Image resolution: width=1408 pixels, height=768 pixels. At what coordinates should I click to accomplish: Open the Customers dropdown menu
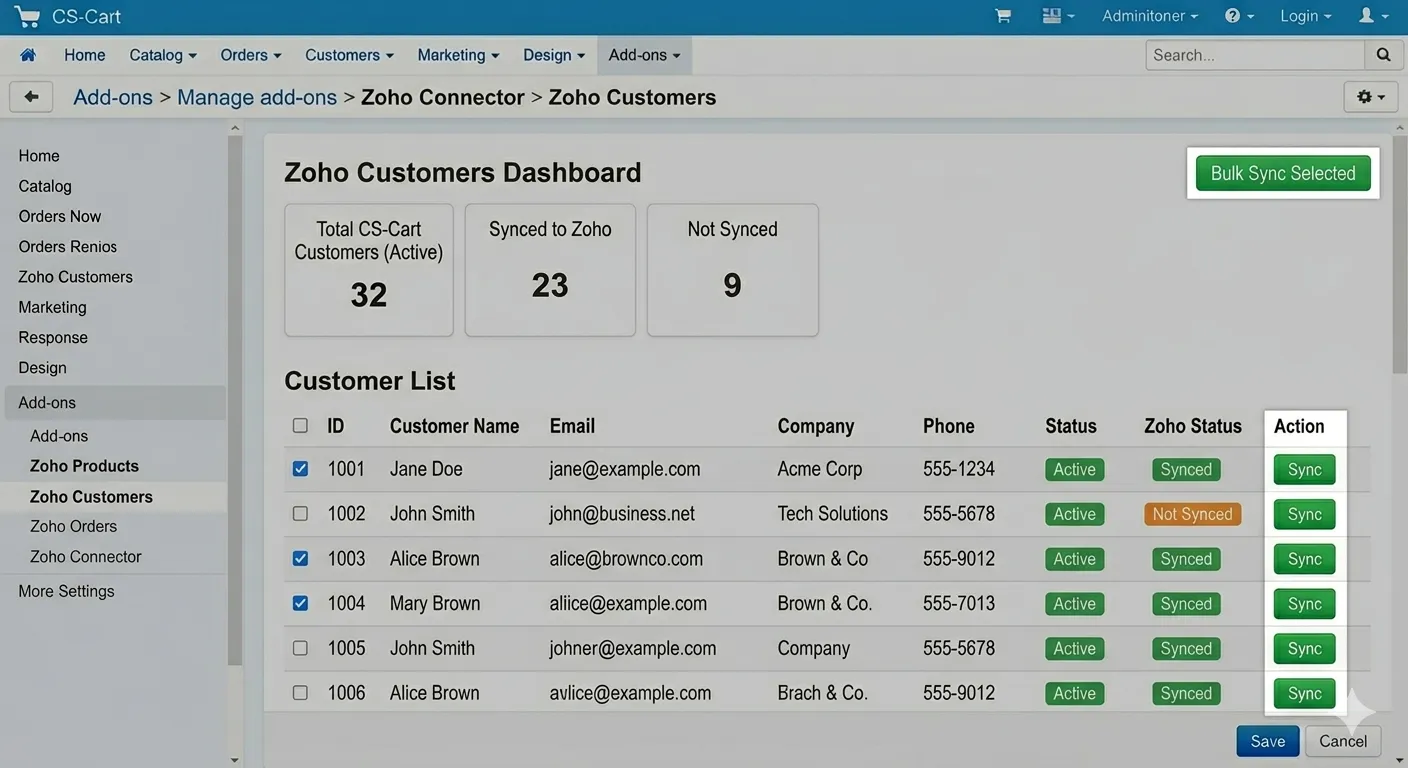[349, 55]
